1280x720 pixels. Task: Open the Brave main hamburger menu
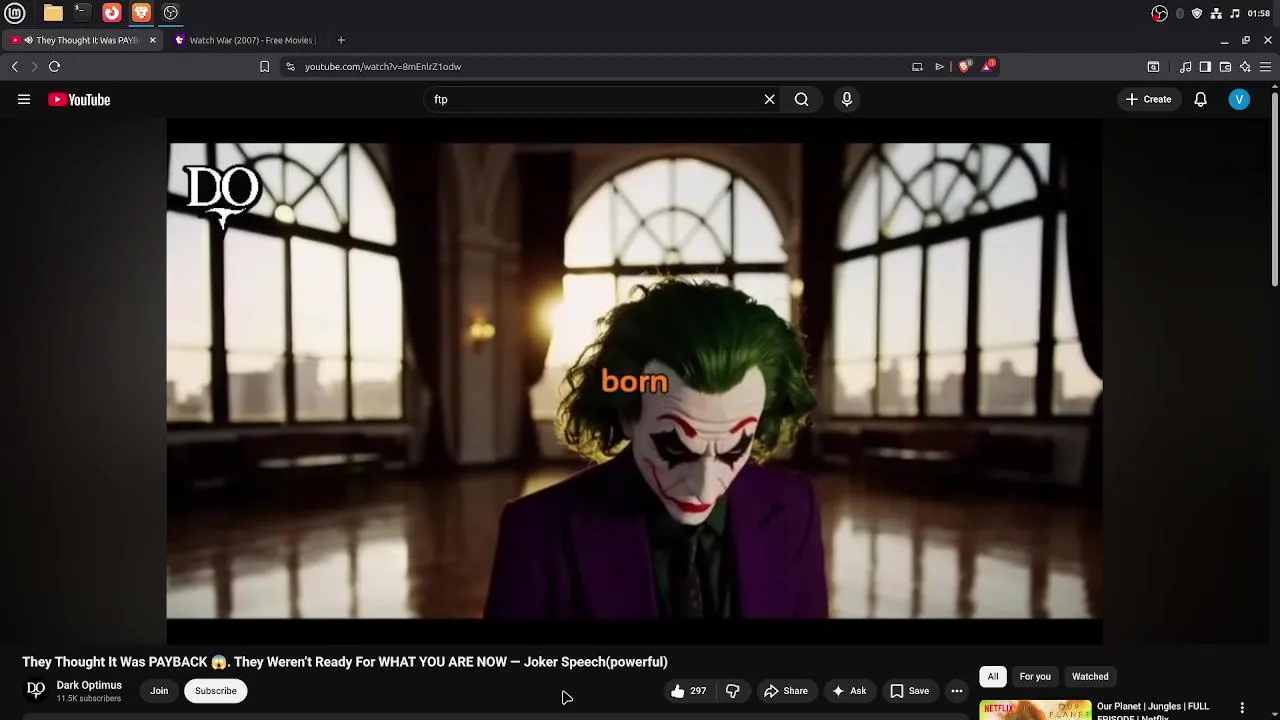coord(1265,67)
